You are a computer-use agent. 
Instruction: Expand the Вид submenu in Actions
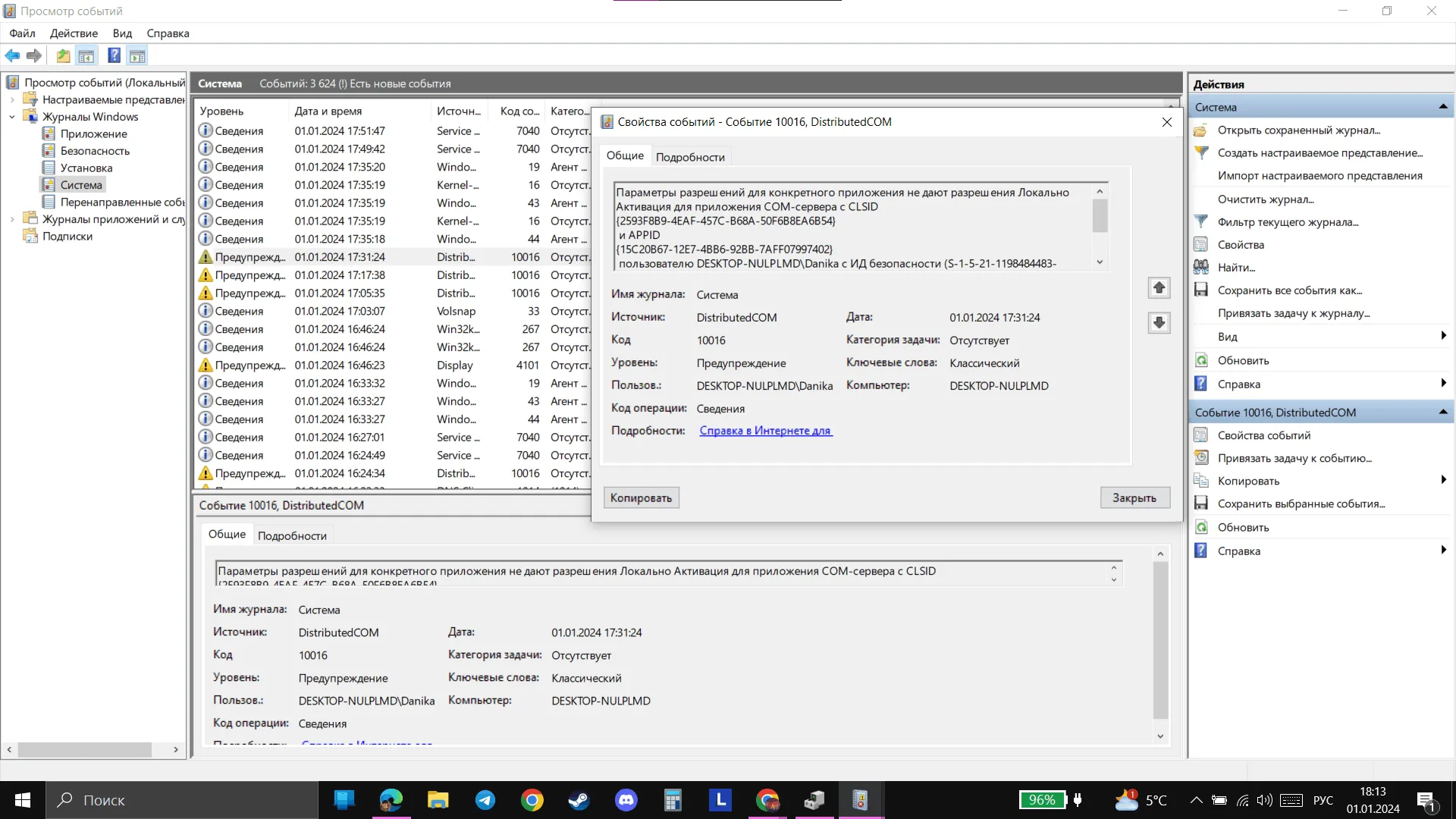(x=1443, y=336)
